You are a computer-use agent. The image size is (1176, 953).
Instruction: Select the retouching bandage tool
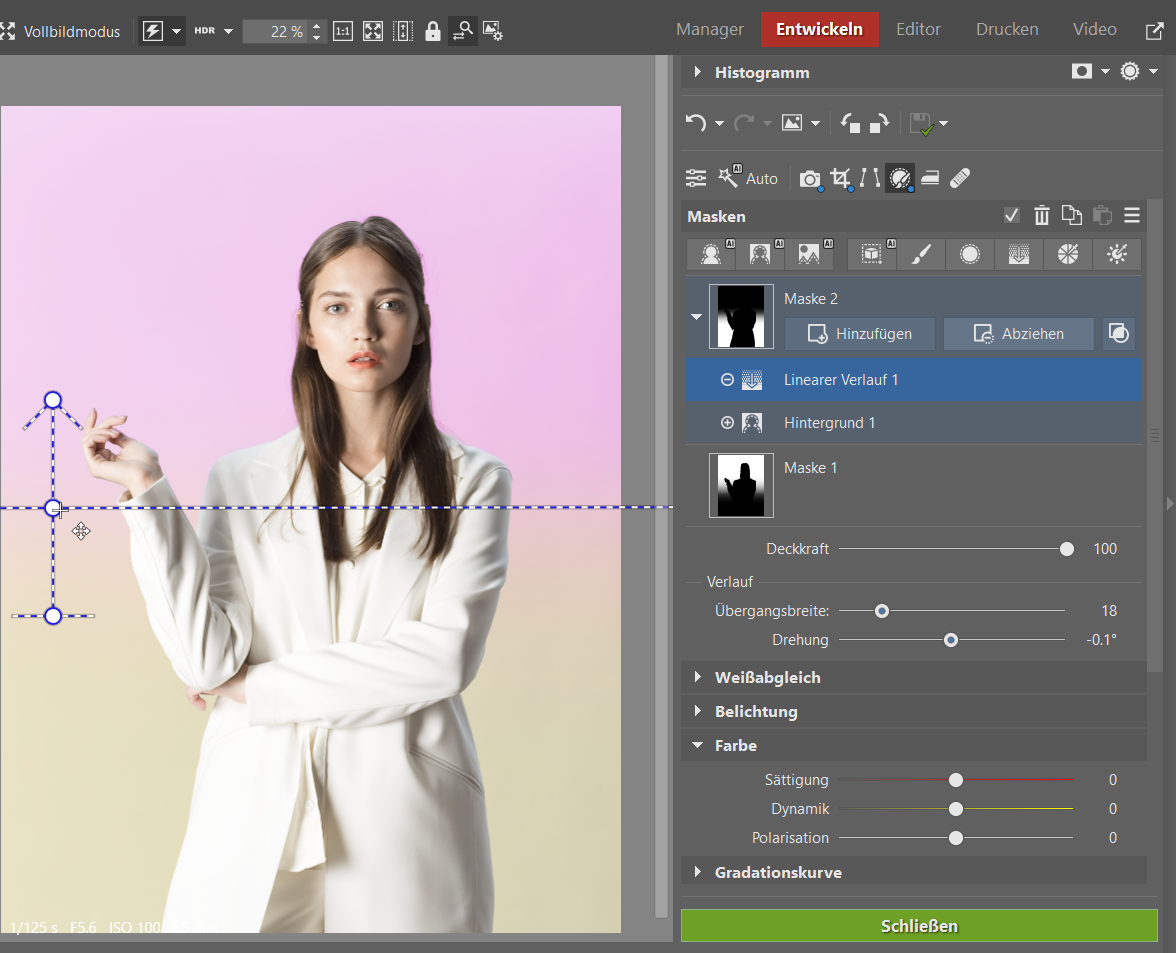959,179
